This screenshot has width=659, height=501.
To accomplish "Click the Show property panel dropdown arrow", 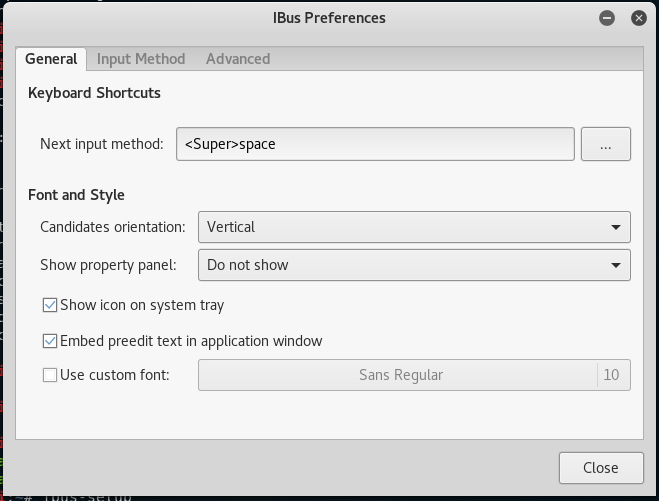I will (616, 265).
